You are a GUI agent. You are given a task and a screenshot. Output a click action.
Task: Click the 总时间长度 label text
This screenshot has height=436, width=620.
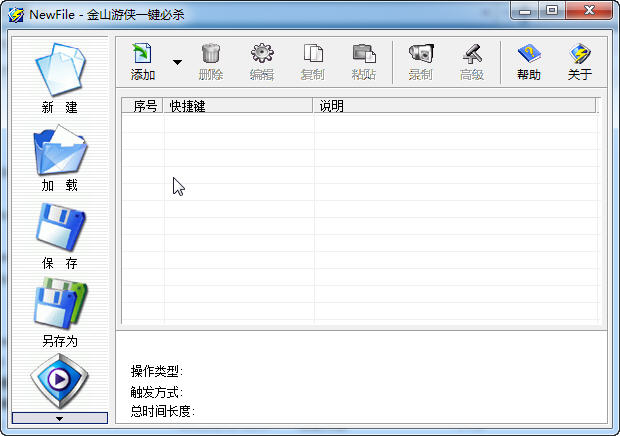(163, 411)
